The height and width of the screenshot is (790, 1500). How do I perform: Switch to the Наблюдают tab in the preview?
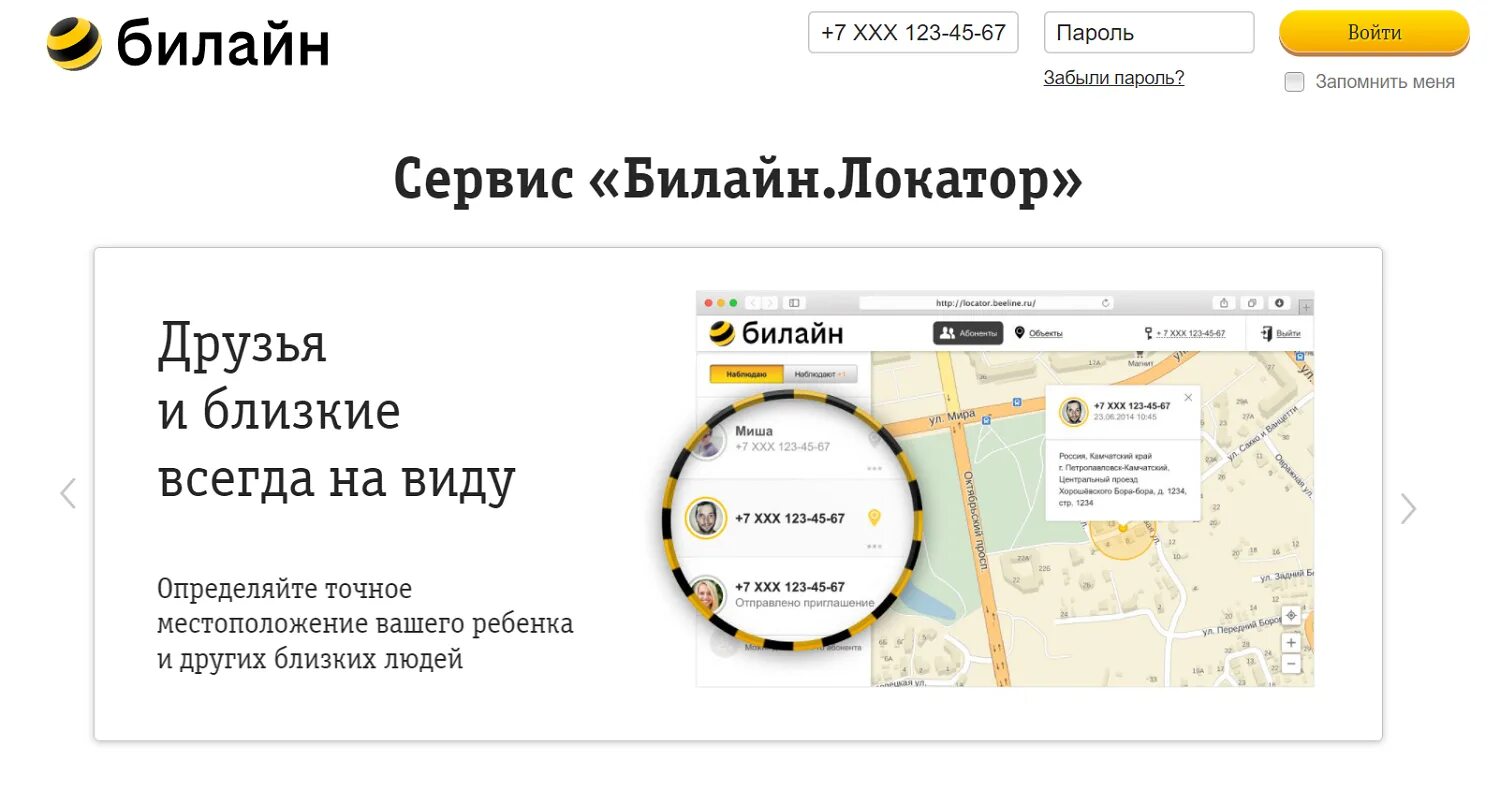pos(820,374)
